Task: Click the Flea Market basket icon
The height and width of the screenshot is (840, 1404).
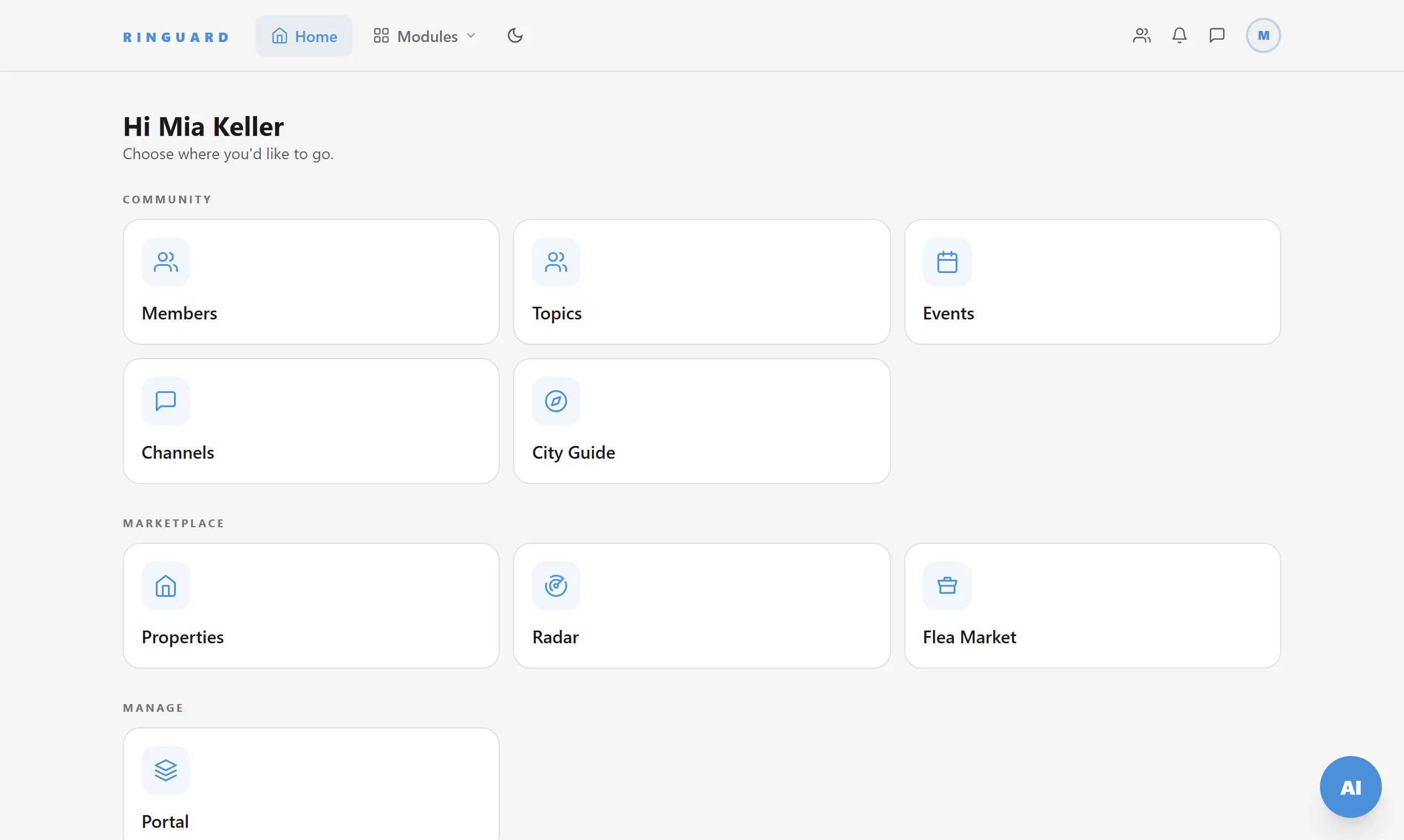Action: pos(947,586)
